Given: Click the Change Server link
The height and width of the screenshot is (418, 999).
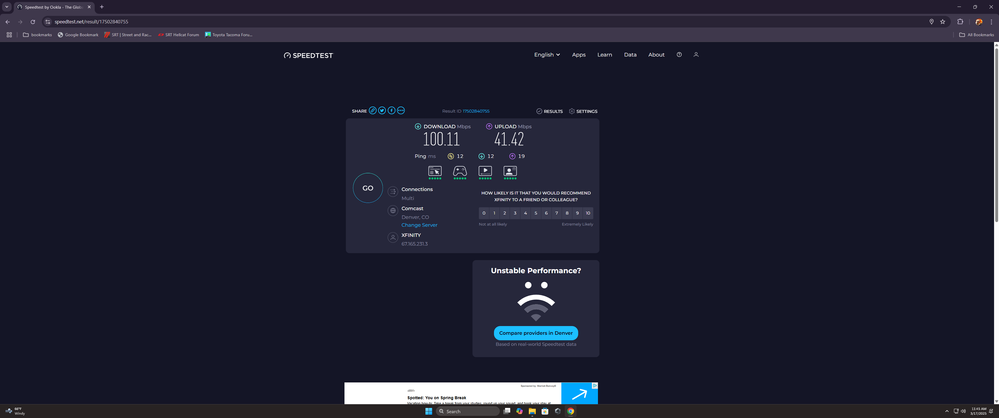Looking at the screenshot, I should pyautogui.click(x=419, y=225).
